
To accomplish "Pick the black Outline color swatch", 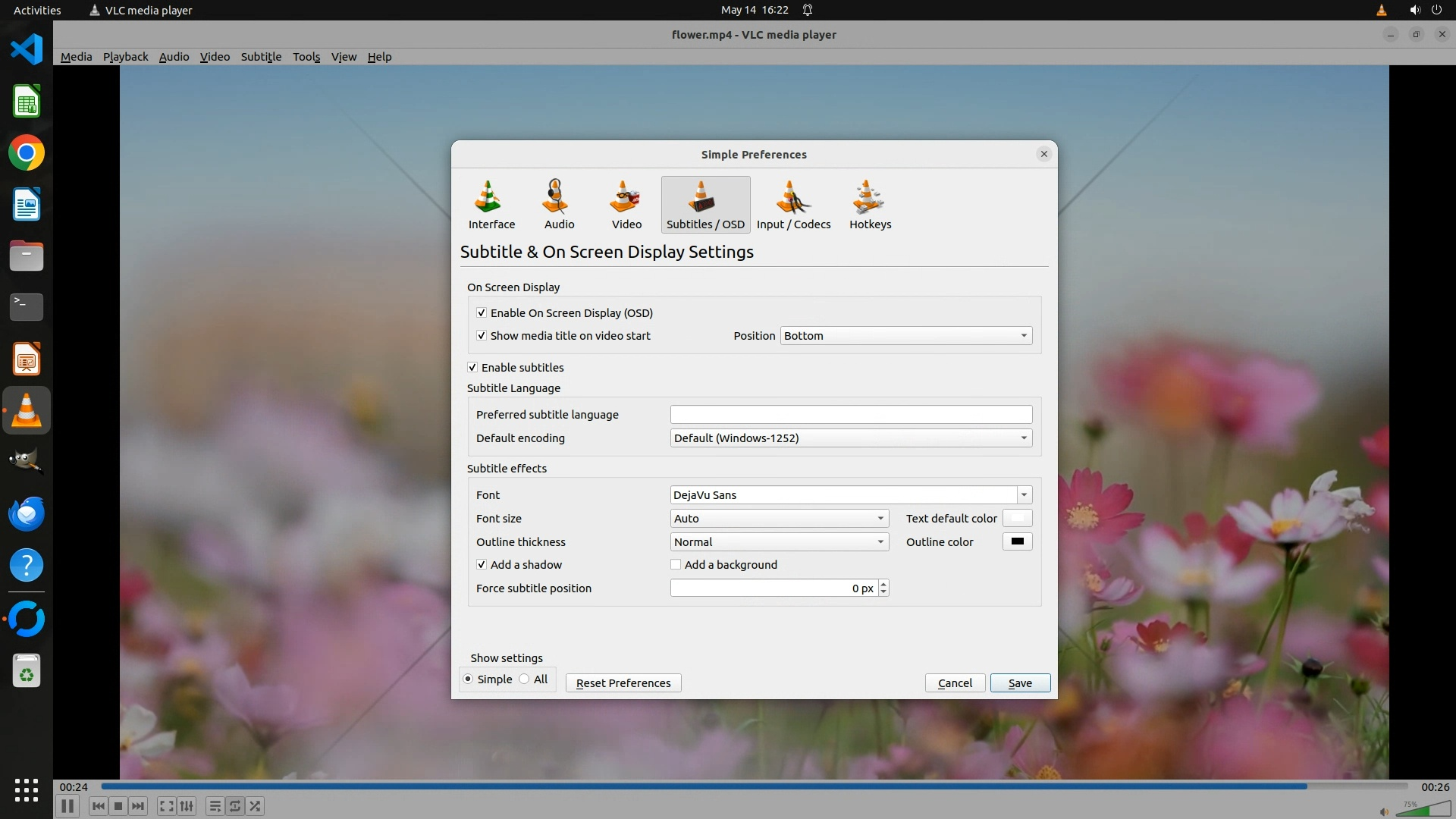I will pyautogui.click(x=1017, y=541).
